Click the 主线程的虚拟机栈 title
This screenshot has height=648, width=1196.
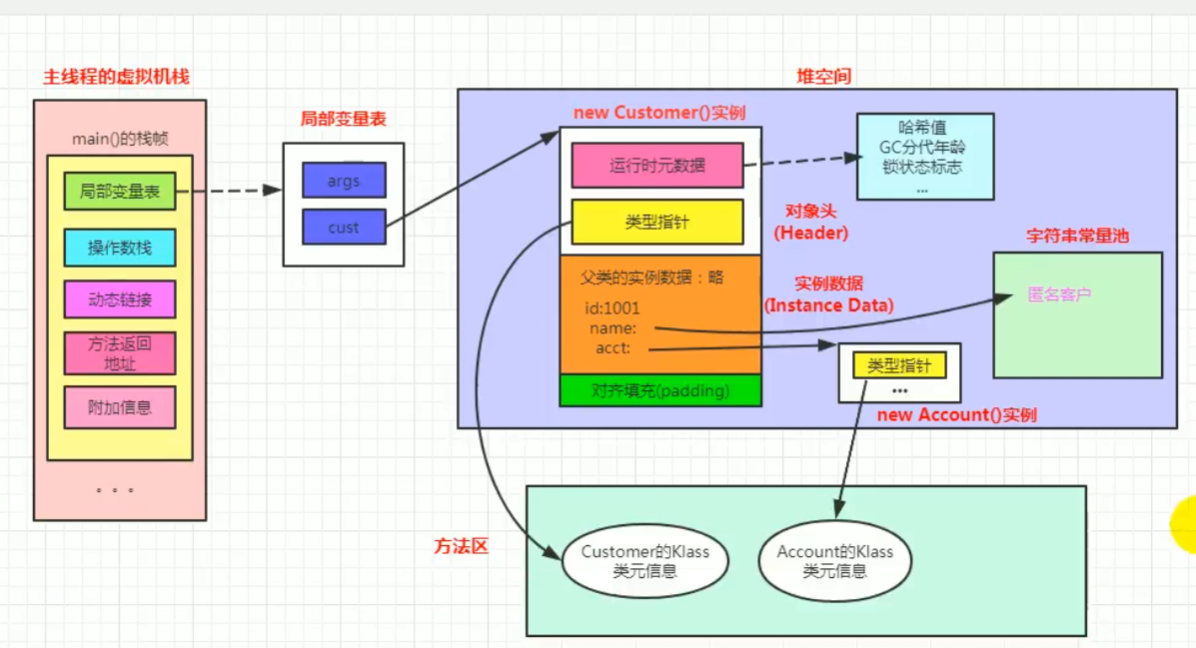click(x=116, y=76)
